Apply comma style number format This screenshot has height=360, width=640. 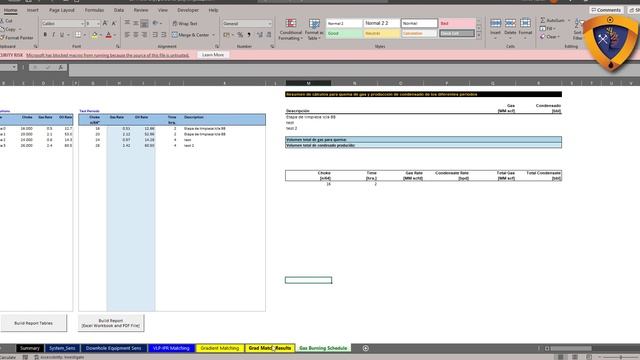pyautogui.click(x=249, y=35)
